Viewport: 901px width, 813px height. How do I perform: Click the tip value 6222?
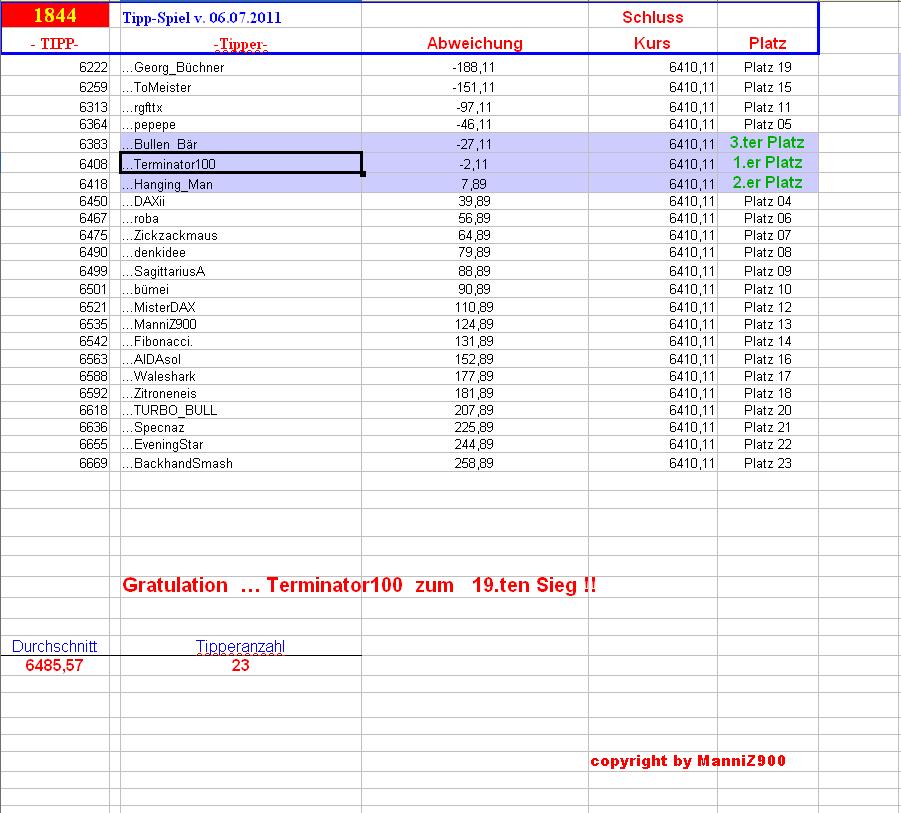click(x=93, y=67)
